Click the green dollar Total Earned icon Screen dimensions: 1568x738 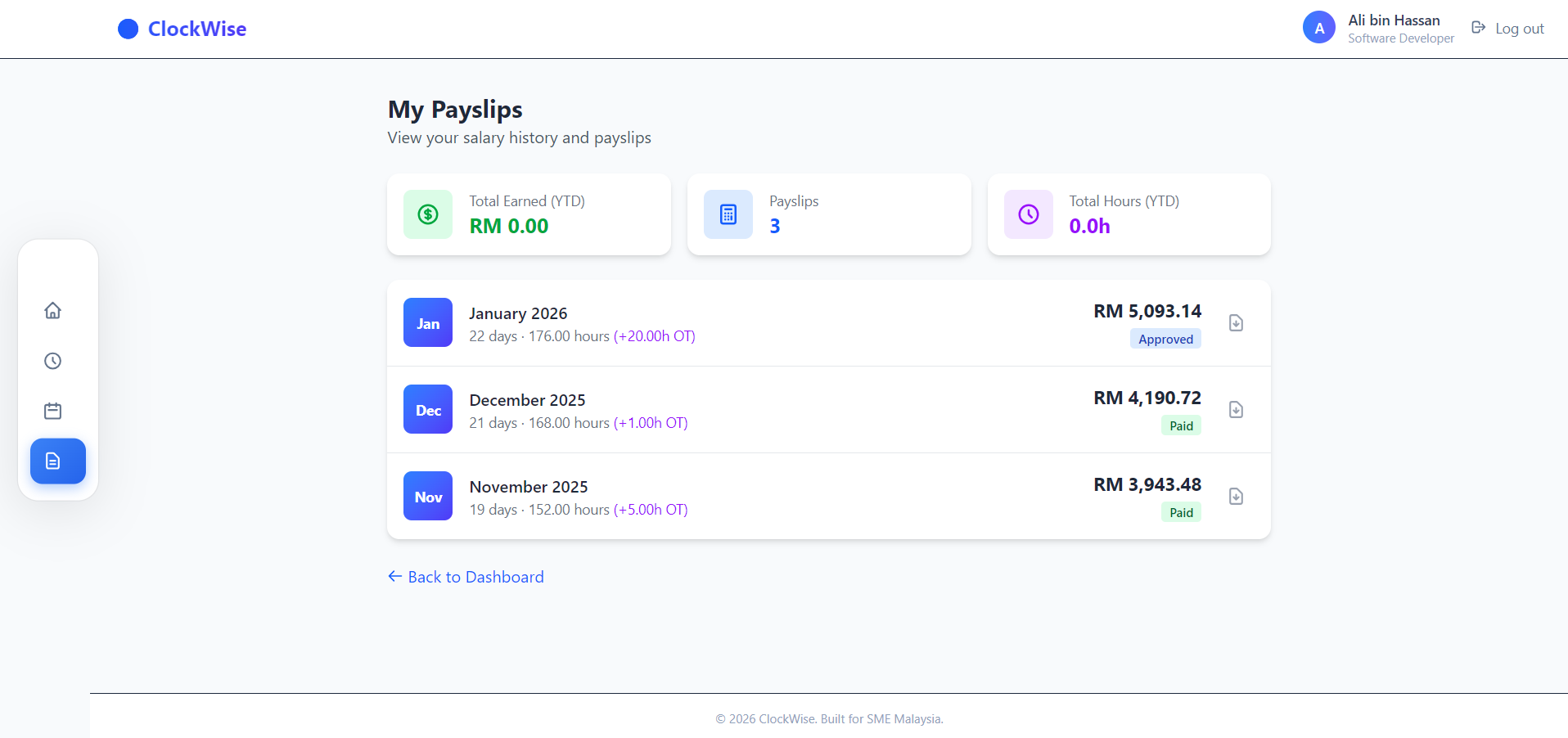[428, 214]
